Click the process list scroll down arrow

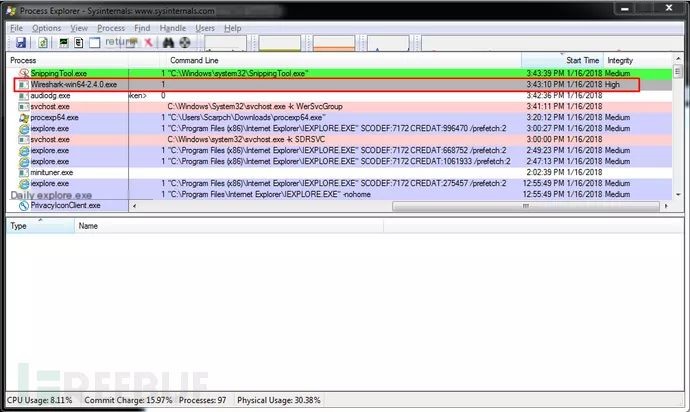tap(678, 194)
